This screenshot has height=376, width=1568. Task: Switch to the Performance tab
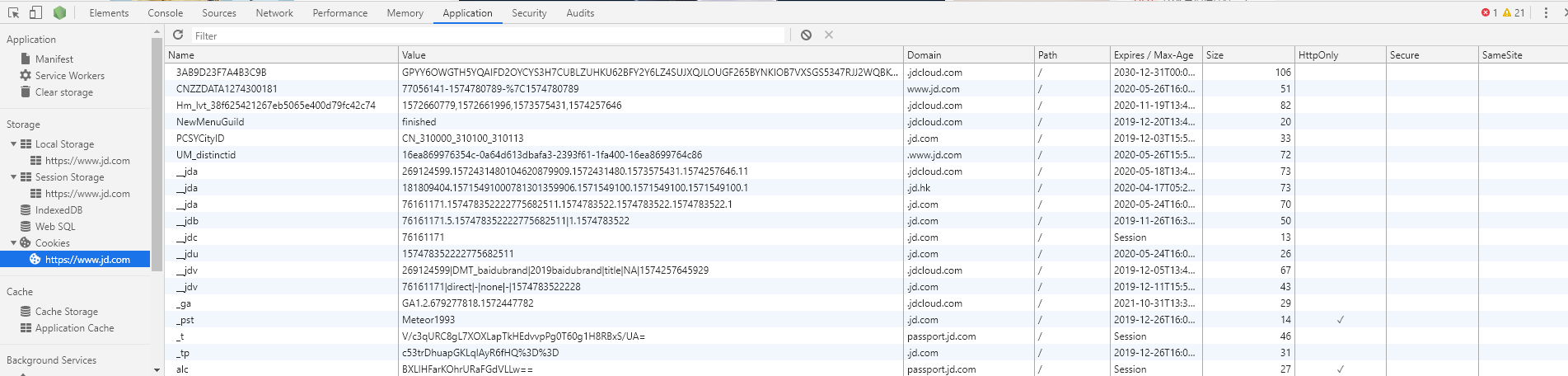coord(340,13)
